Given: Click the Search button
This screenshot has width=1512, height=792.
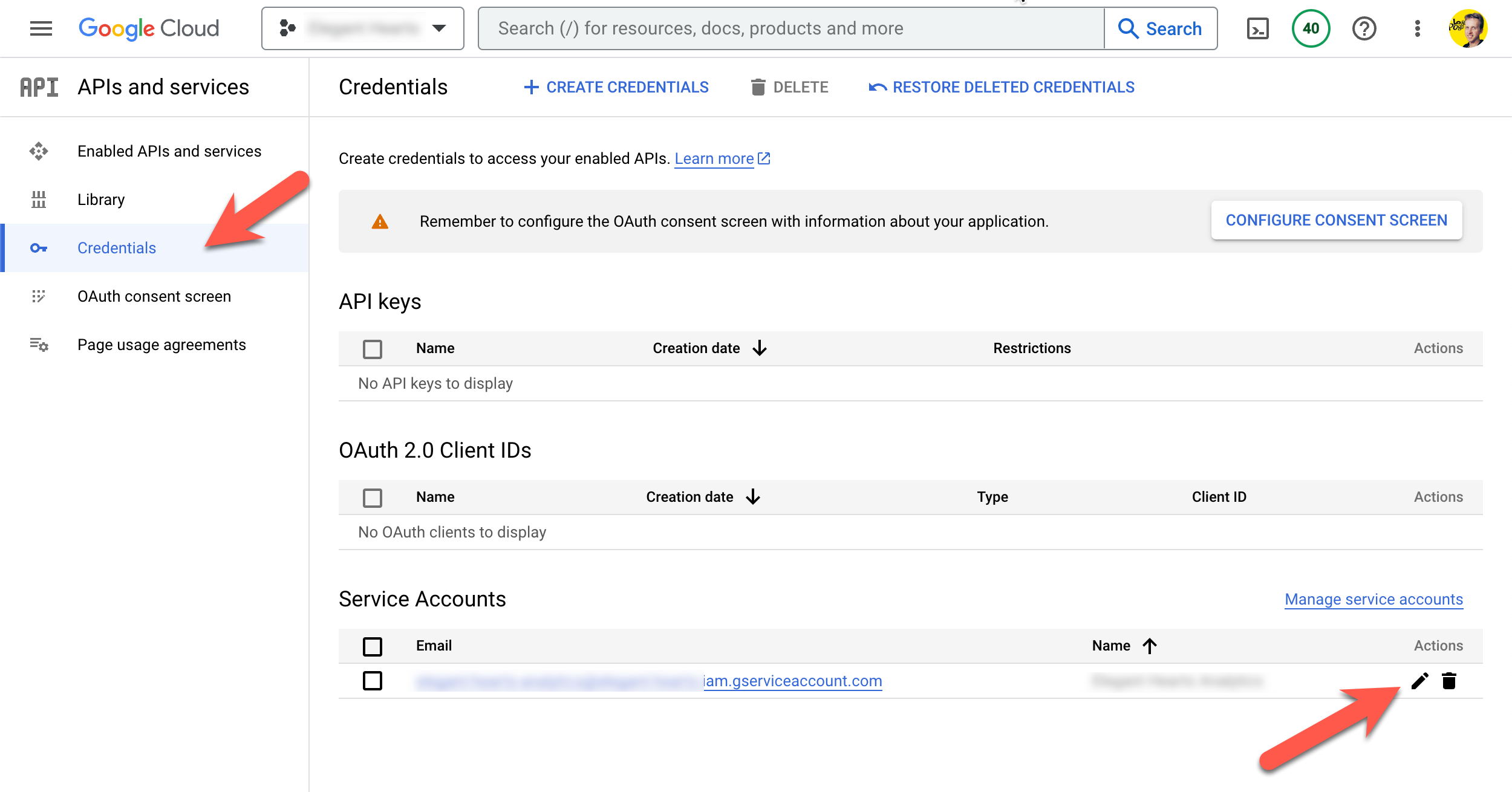Looking at the screenshot, I should pyautogui.click(x=1161, y=28).
